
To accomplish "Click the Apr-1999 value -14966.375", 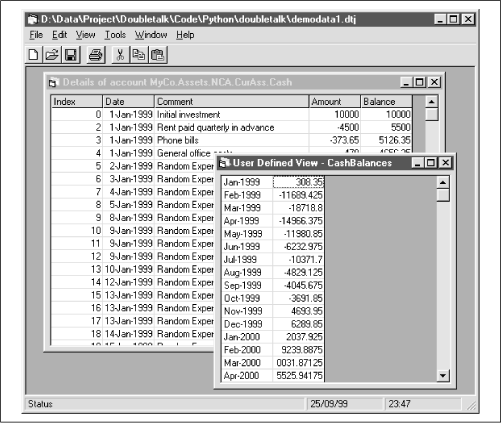I will coord(298,221).
